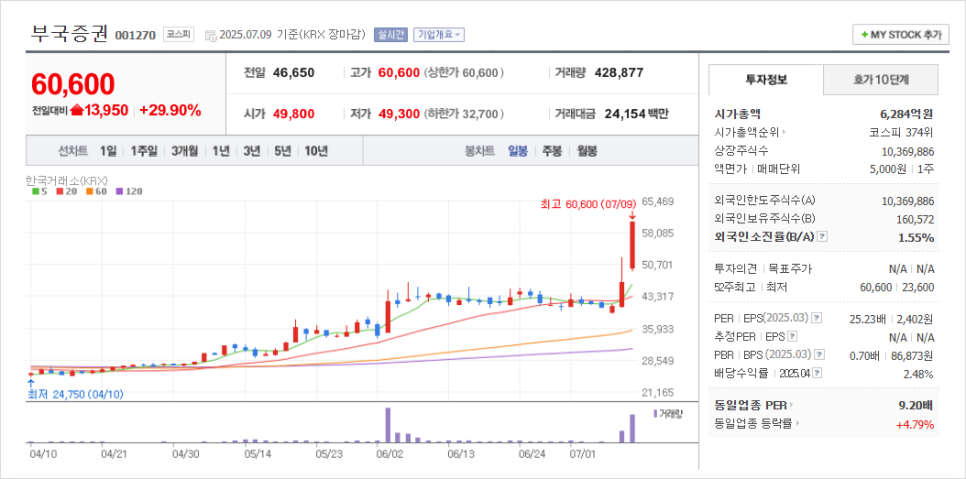
Task: Click the 실시간 badge
Action: 391,34
